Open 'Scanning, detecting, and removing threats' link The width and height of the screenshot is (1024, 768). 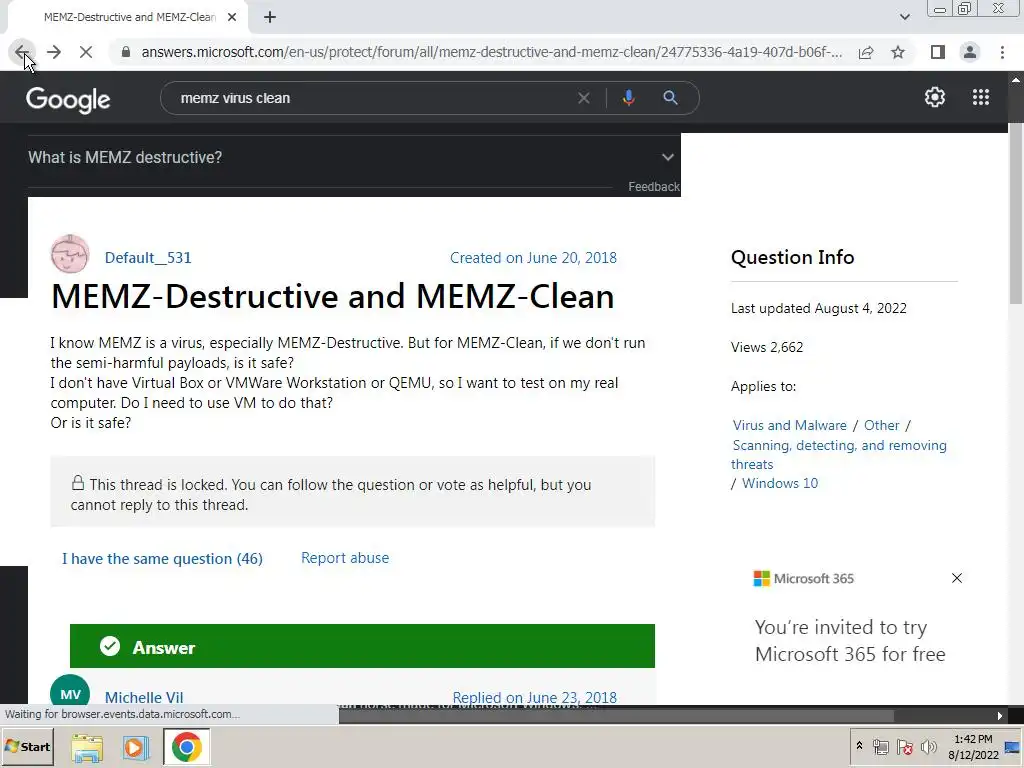tap(839, 455)
